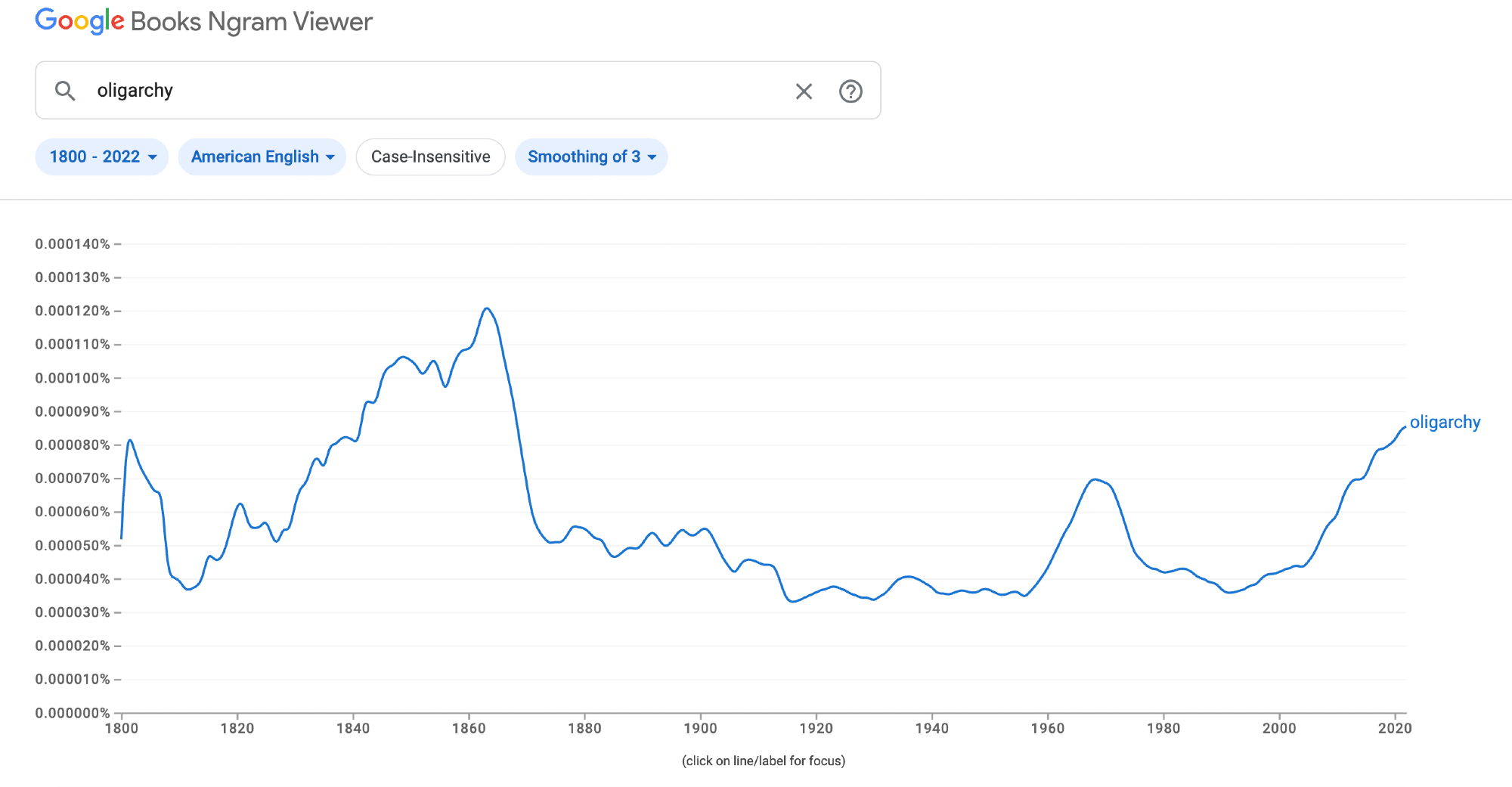
Task: Expand the American English corpus dropdown
Action: 262,156
